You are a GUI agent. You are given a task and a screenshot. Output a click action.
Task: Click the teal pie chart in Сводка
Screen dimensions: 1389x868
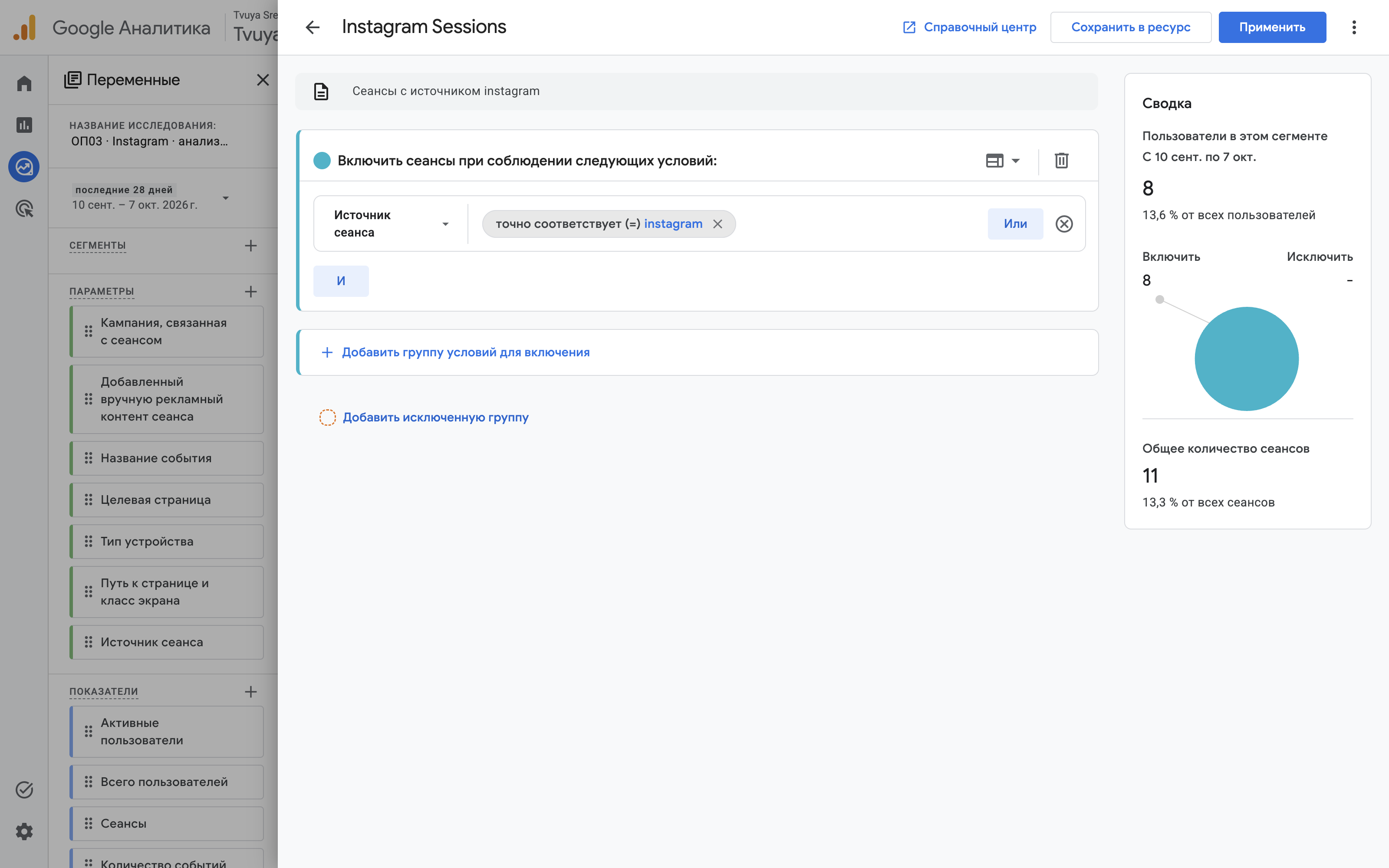point(1247,359)
